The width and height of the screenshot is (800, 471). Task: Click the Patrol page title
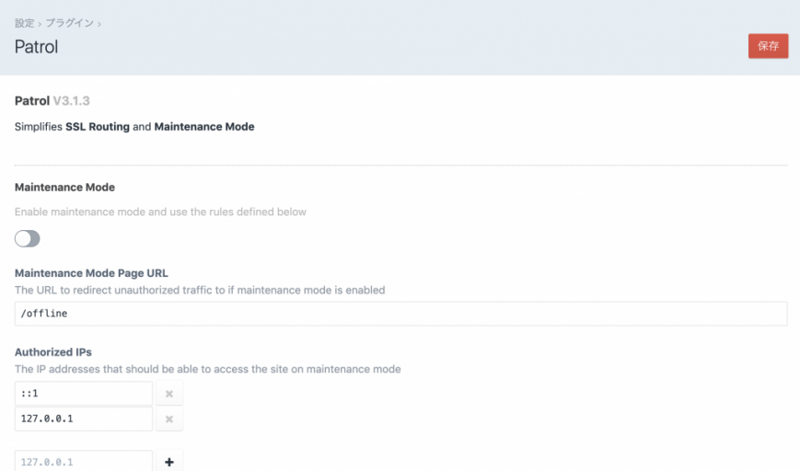click(39, 46)
